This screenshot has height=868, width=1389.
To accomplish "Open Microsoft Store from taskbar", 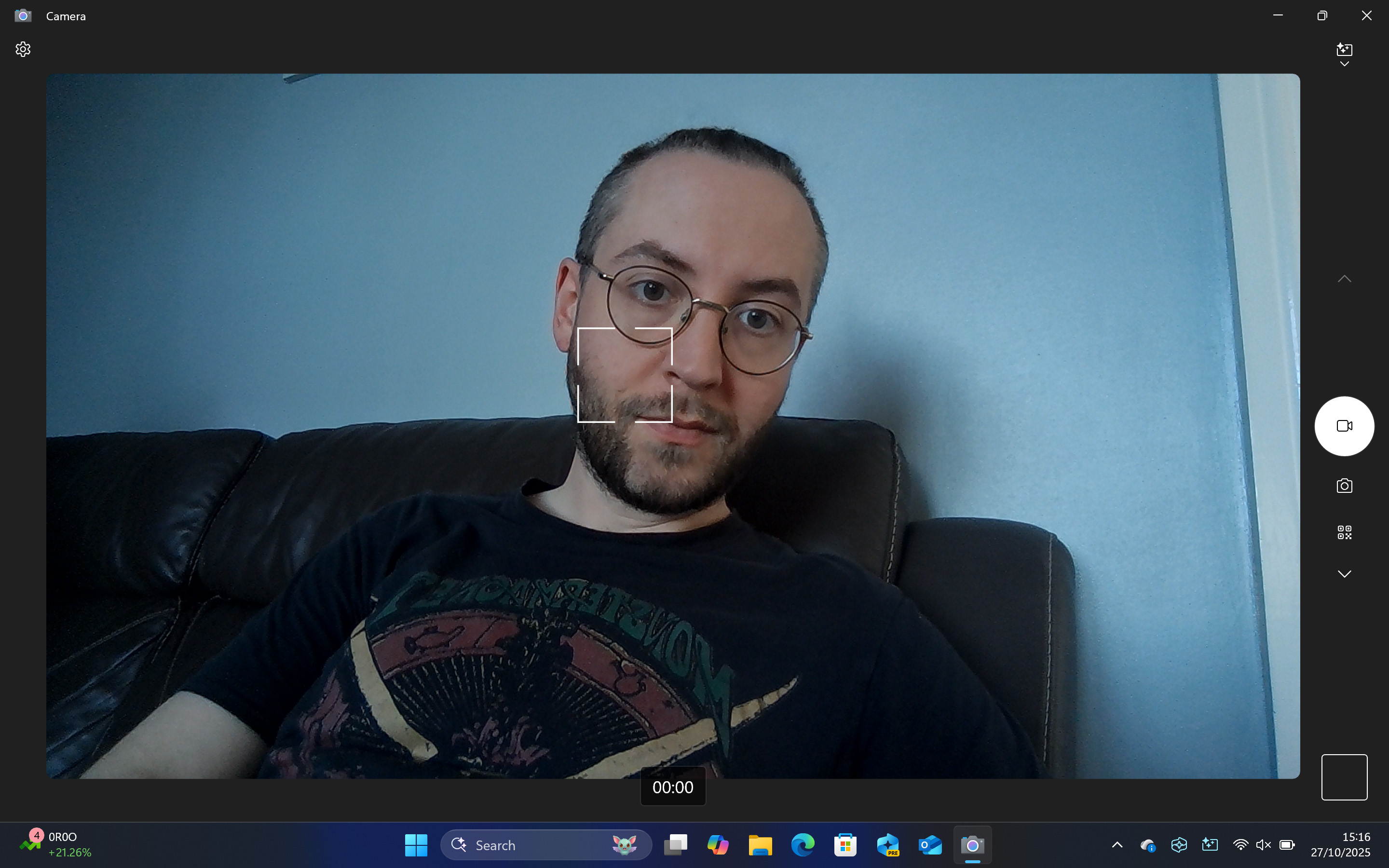I will coord(845,845).
